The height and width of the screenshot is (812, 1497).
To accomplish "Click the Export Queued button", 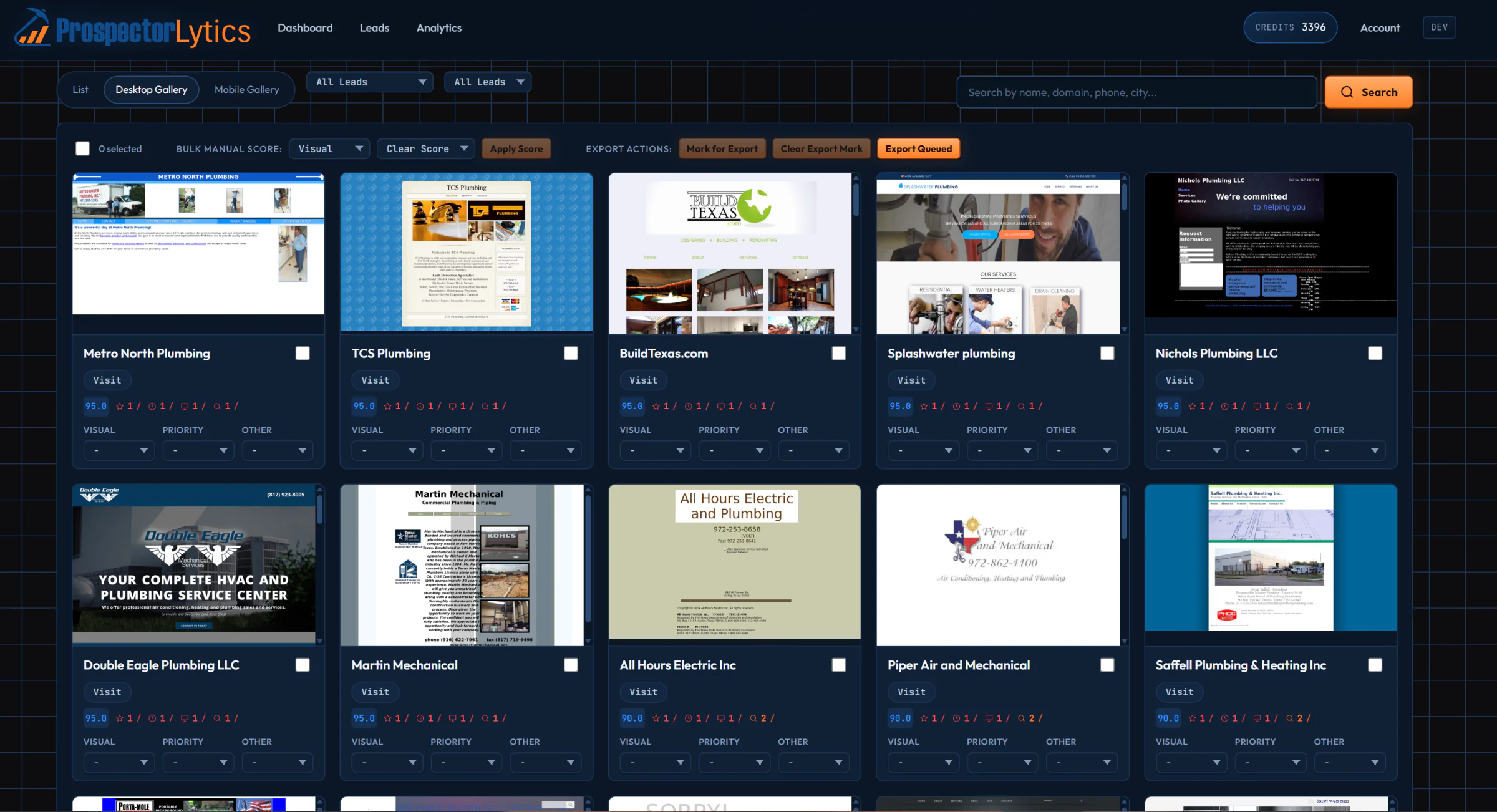I will point(919,149).
